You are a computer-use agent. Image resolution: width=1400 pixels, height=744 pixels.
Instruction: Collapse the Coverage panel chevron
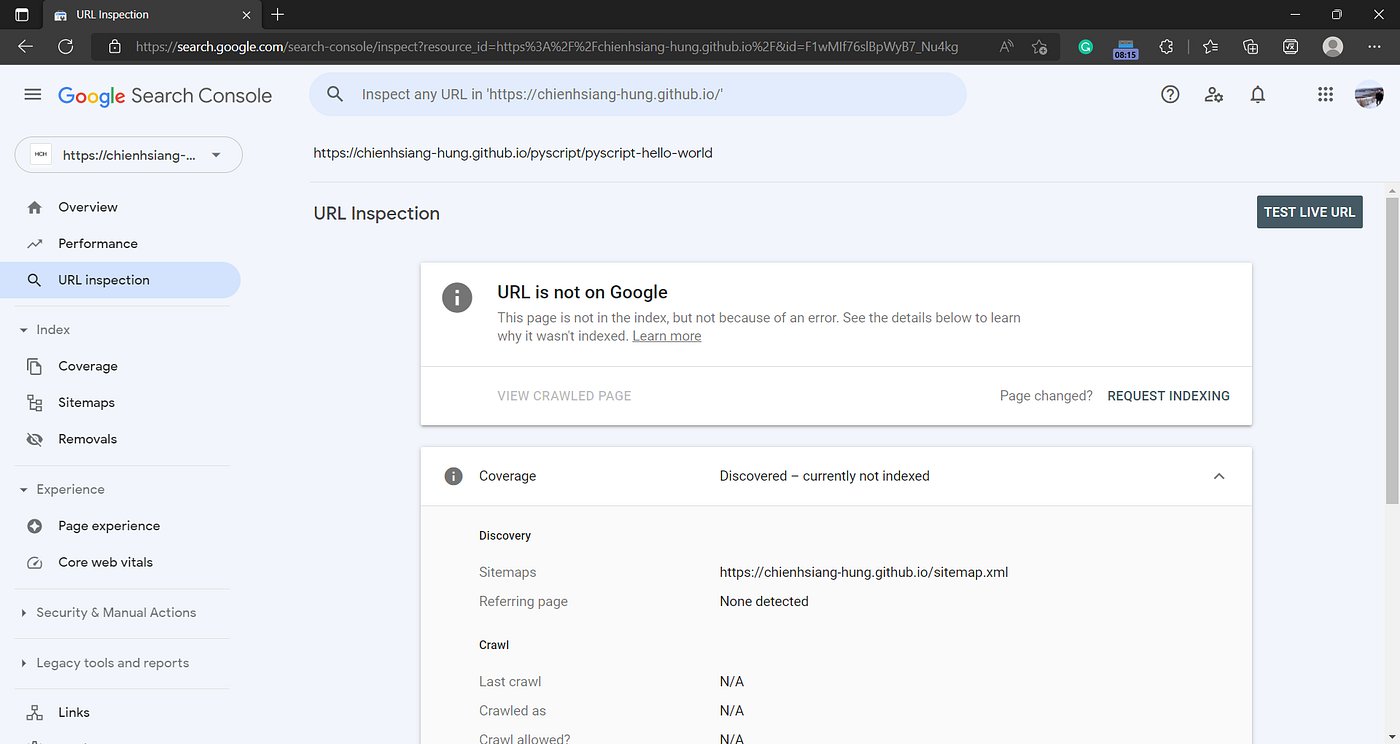coord(1219,476)
